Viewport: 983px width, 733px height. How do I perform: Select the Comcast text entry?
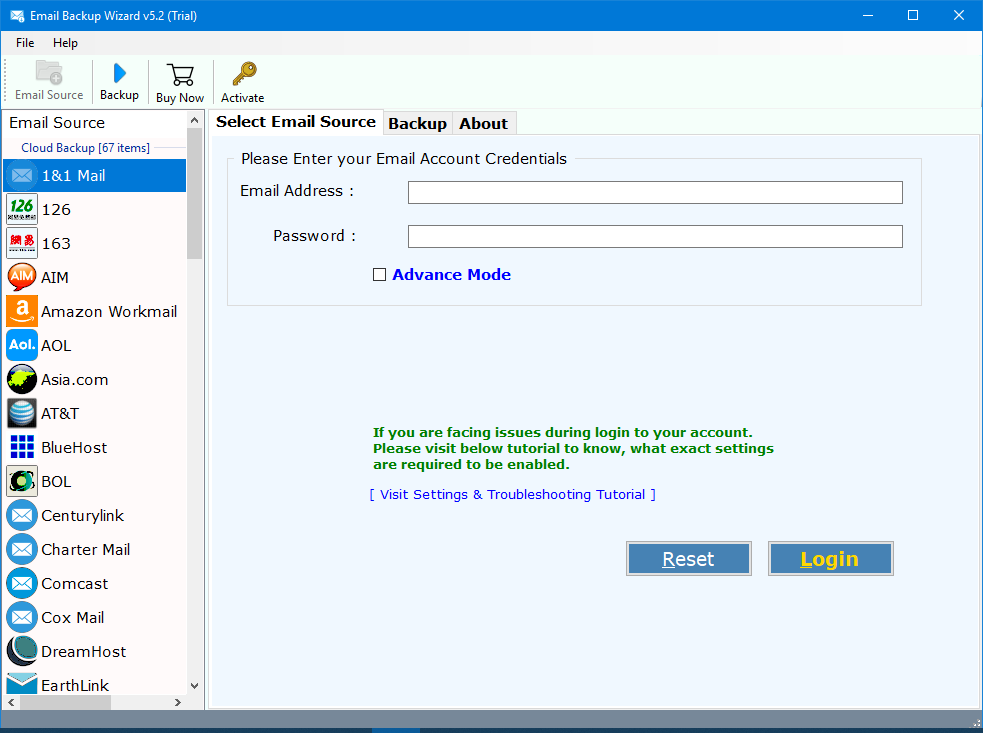(x=75, y=583)
